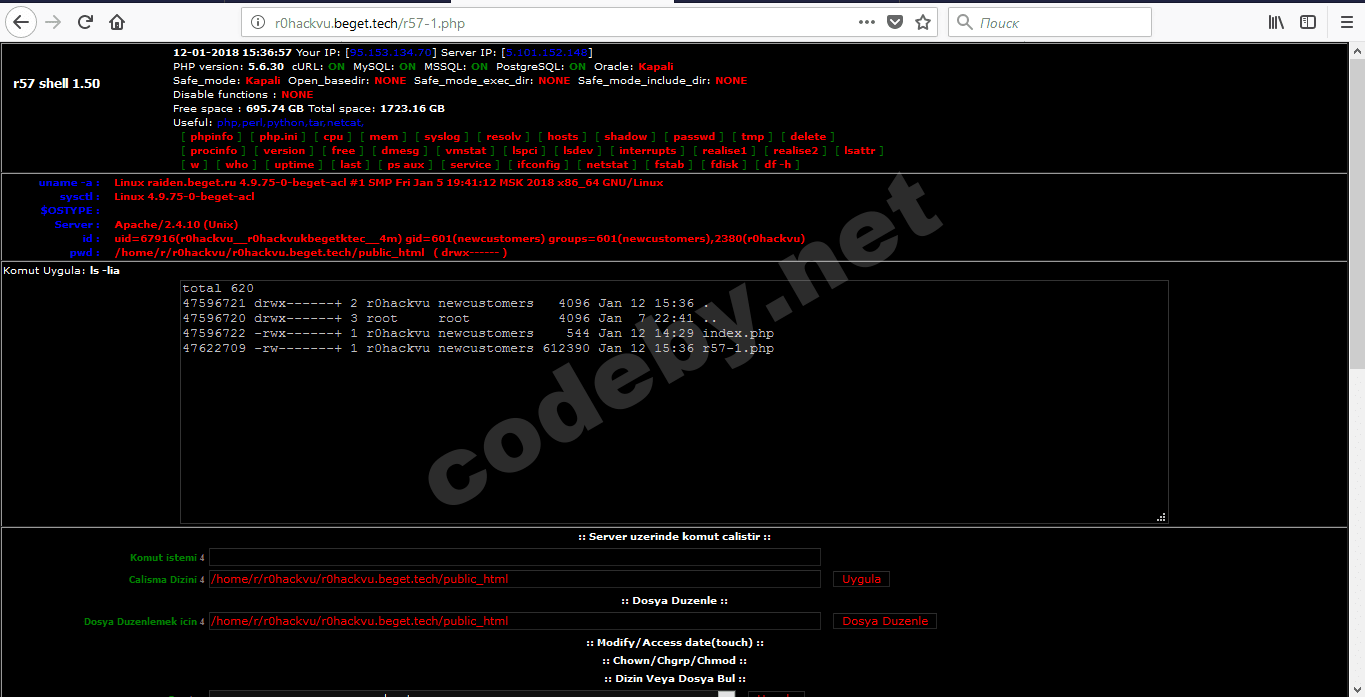Click the lsattr link

coord(860,150)
